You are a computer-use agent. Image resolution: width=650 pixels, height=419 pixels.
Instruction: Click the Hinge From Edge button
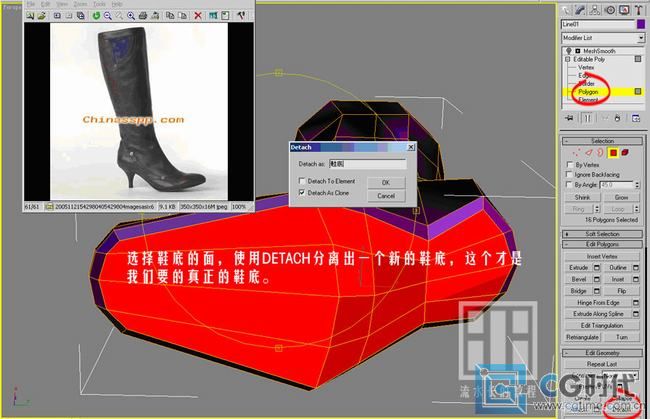[x=598, y=303]
